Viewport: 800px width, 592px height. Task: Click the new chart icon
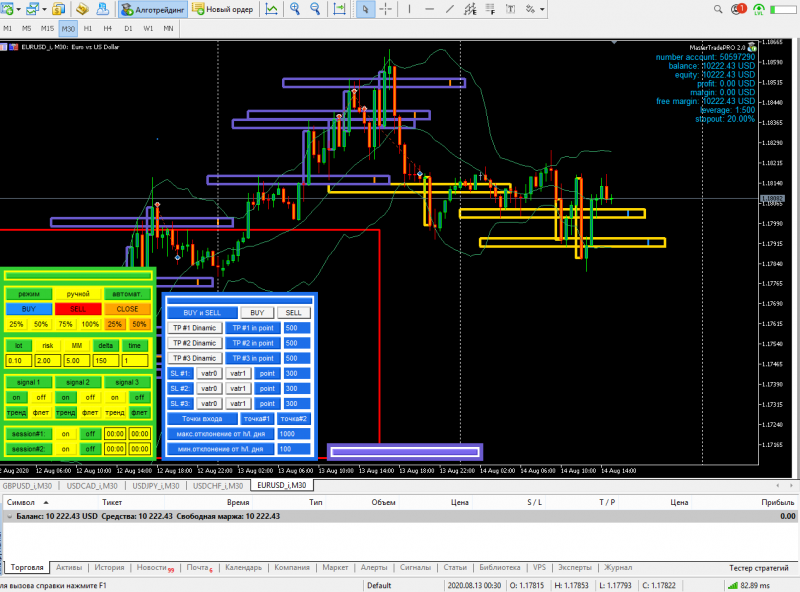[x=7, y=9]
